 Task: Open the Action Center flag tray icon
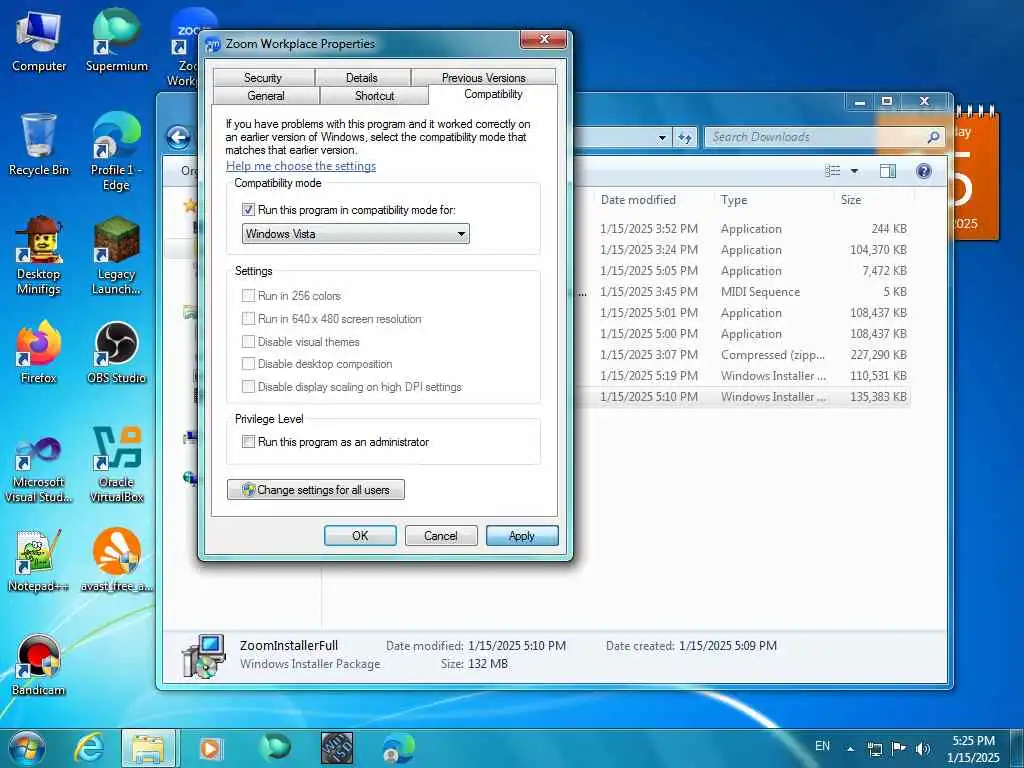899,749
